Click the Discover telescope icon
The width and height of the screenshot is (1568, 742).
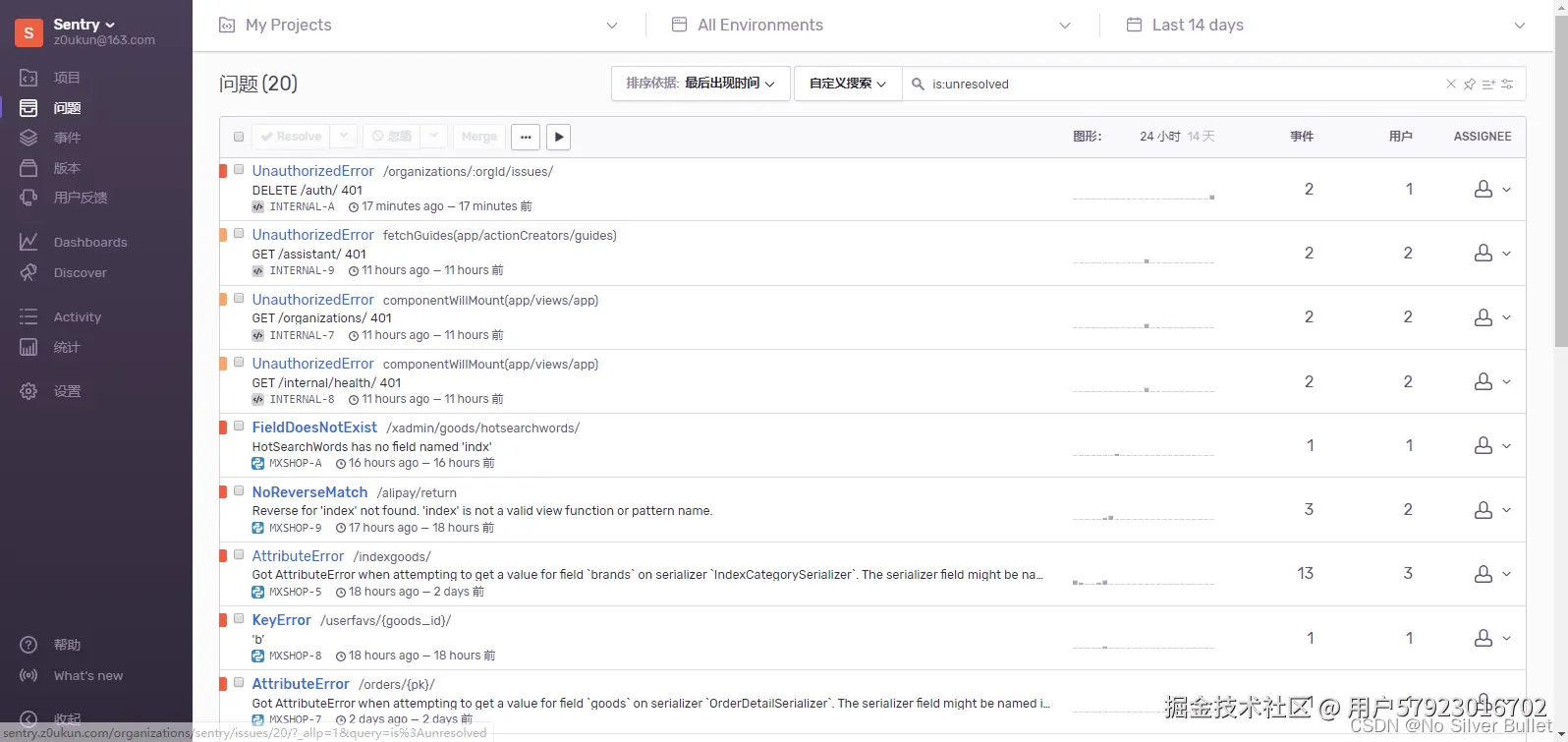tap(28, 272)
